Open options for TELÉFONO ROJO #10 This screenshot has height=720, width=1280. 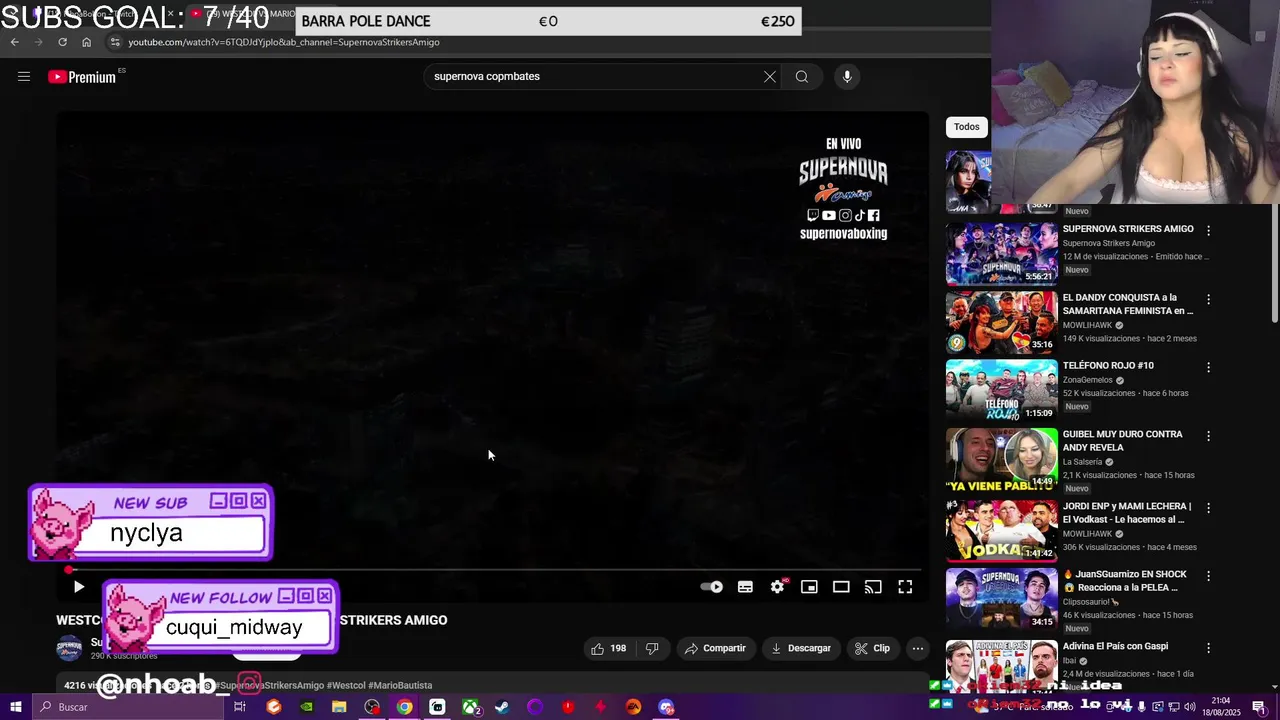coord(1208,367)
